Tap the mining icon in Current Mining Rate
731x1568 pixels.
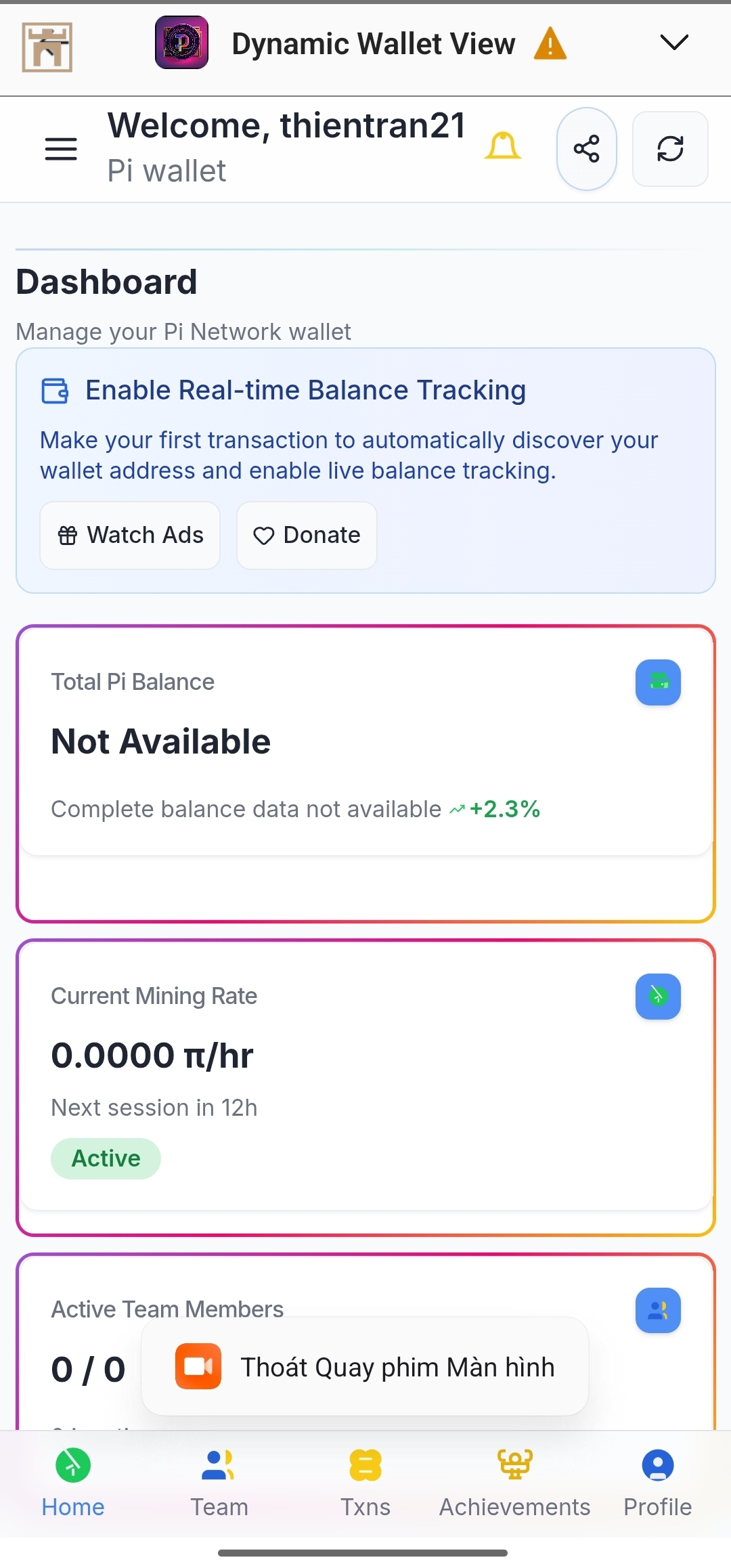tap(658, 996)
